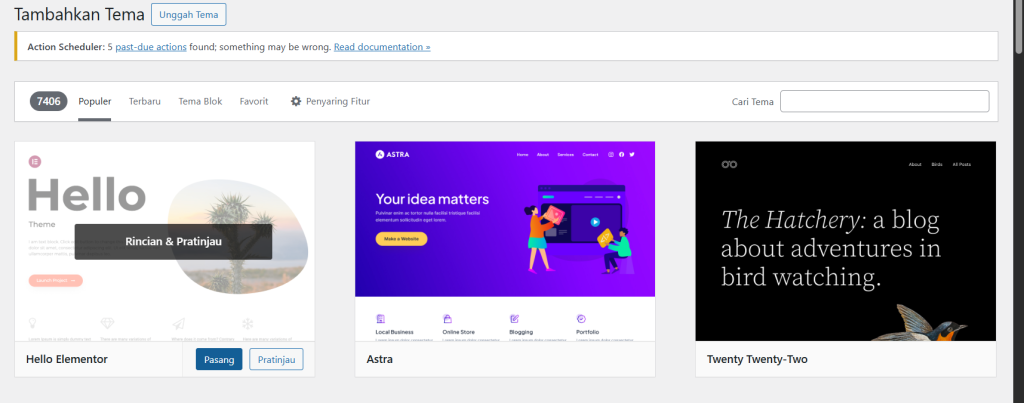
Task: Switch to the Populer tab
Action: (x=94, y=101)
